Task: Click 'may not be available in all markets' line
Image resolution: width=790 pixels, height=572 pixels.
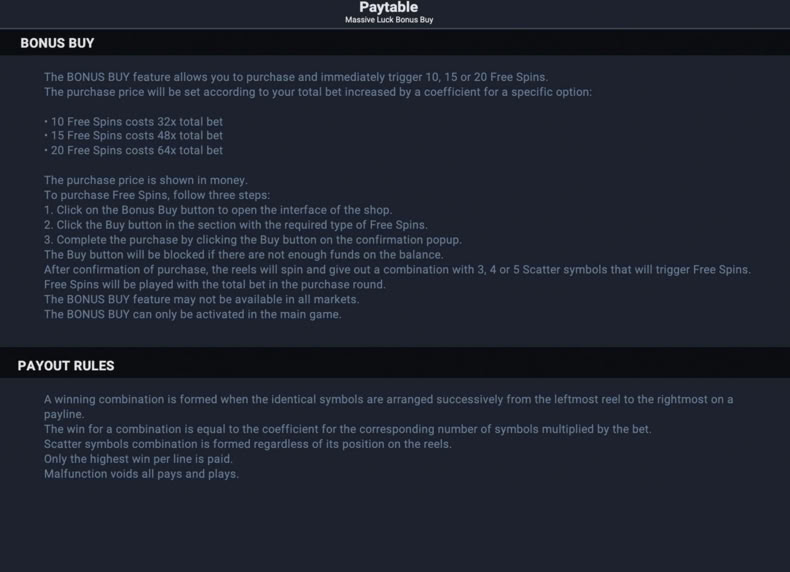Action: (x=202, y=299)
